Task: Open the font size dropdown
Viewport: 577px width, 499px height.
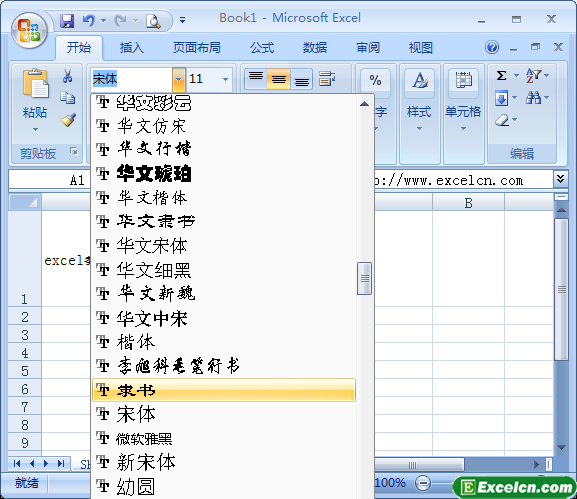Action: (225, 79)
